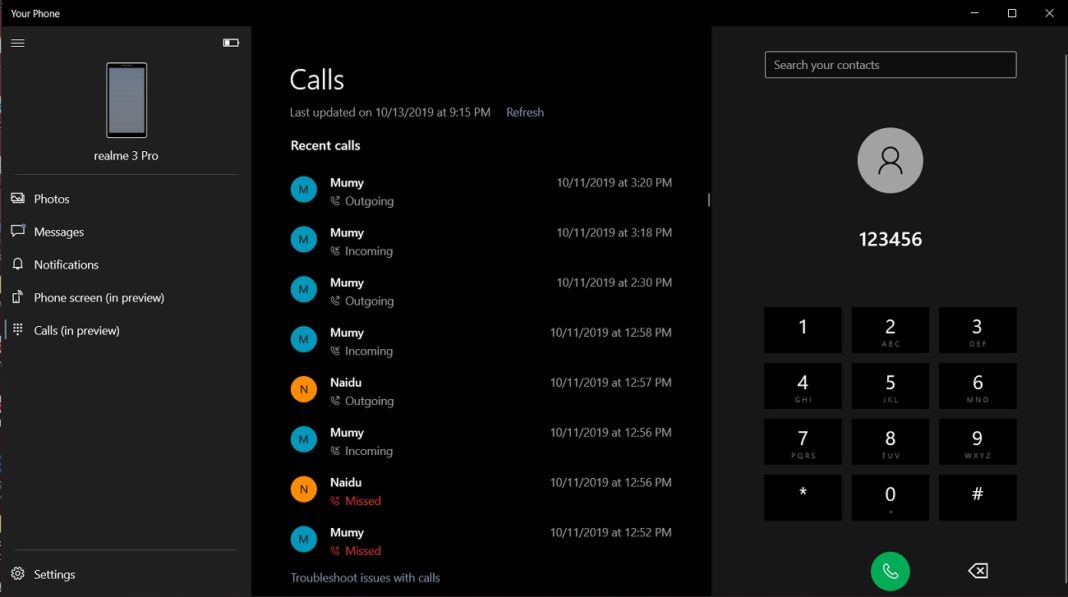Viewport: 1068px width, 597px height.
Task: Click the dialed number 123456 contact avatar
Action: coord(889,160)
